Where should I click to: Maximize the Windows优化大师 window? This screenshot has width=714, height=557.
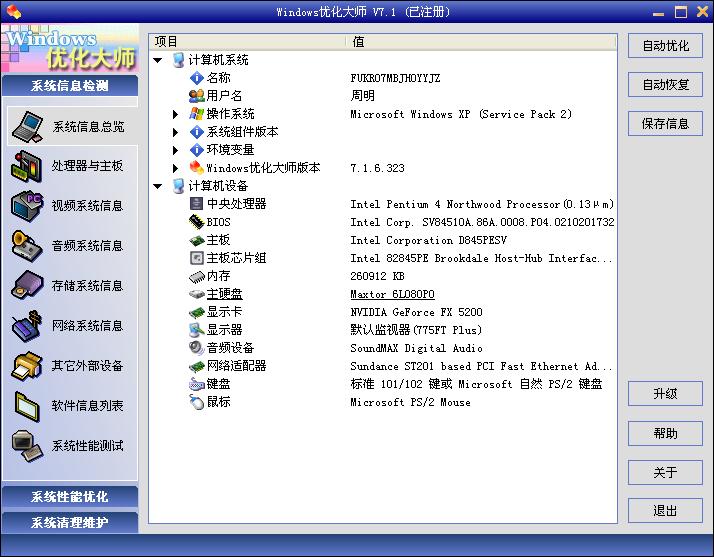point(681,12)
